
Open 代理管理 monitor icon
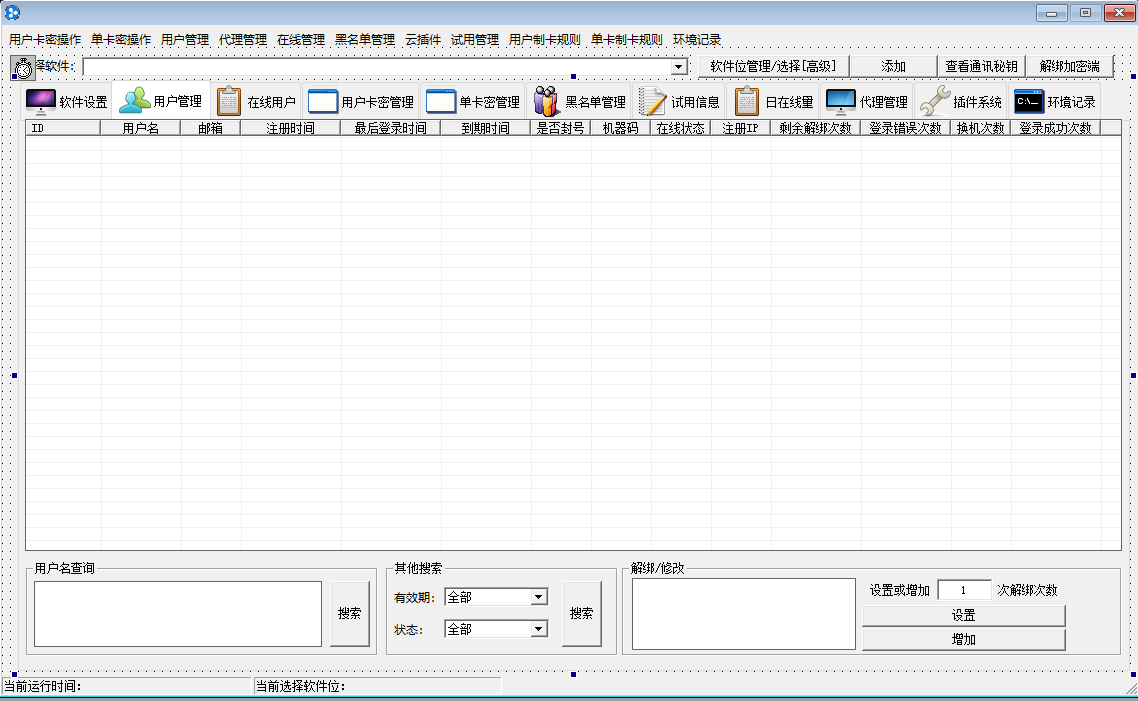(840, 102)
